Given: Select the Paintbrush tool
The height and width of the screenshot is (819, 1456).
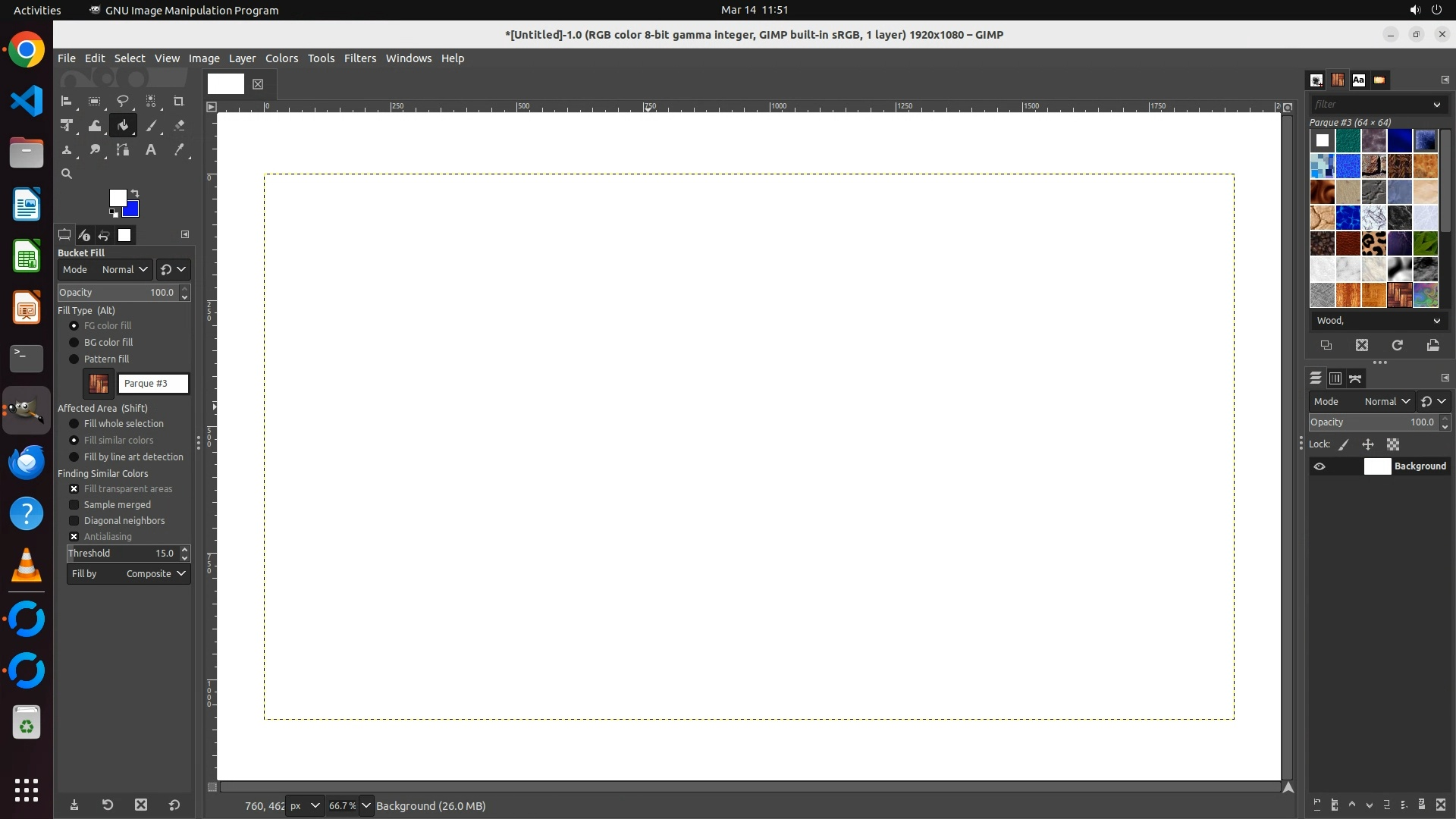Looking at the screenshot, I should point(151,126).
